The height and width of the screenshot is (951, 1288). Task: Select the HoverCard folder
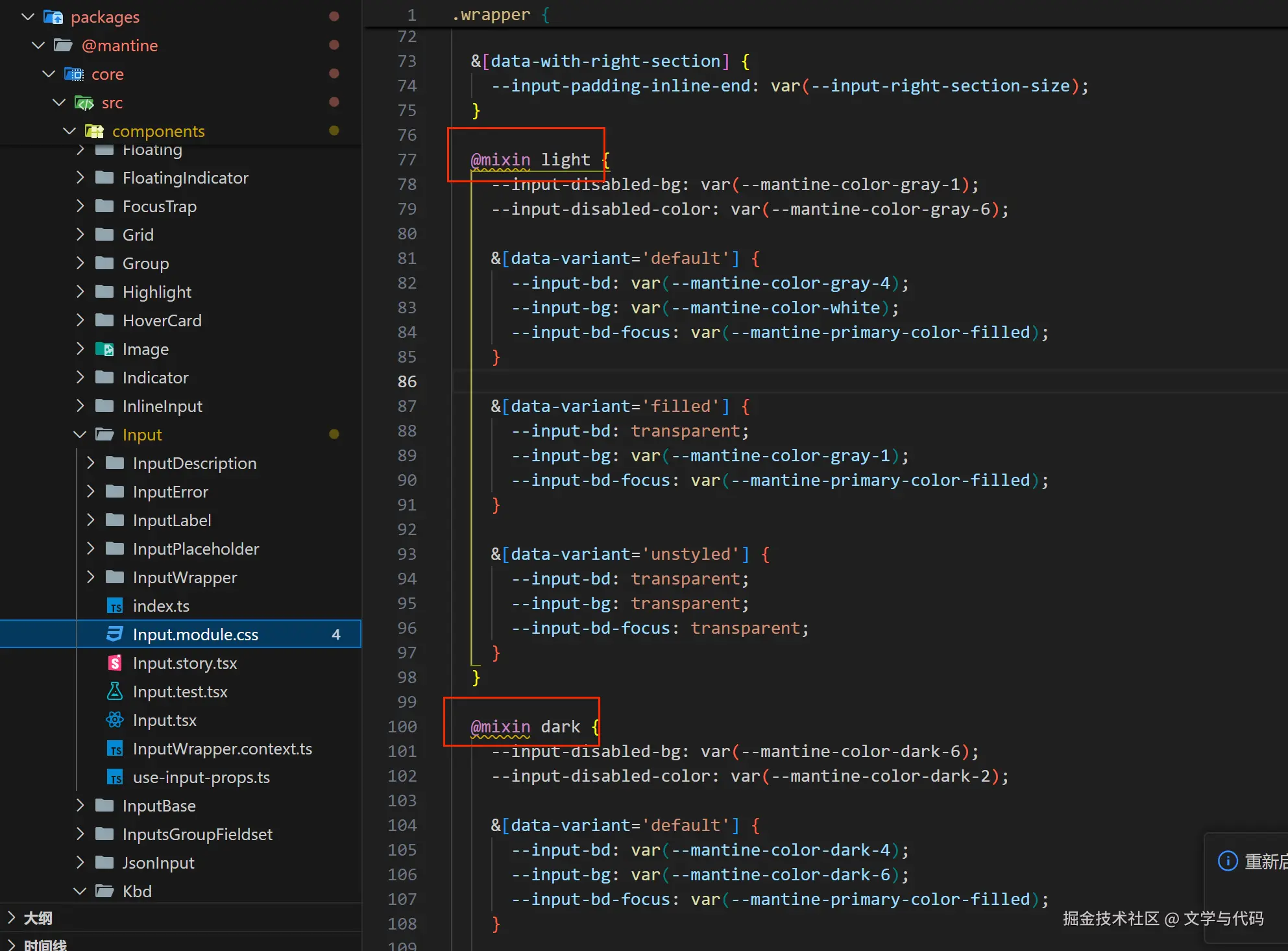pos(162,320)
